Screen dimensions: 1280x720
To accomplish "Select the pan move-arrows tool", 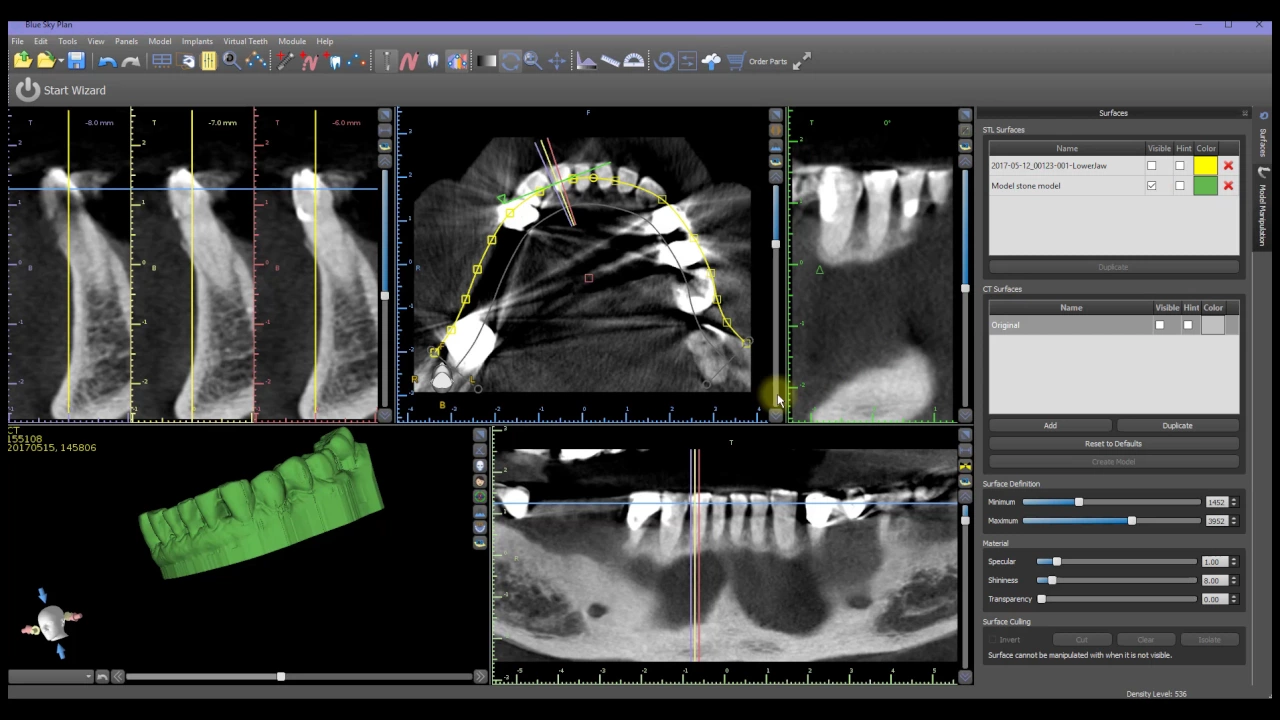I will 557,61.
